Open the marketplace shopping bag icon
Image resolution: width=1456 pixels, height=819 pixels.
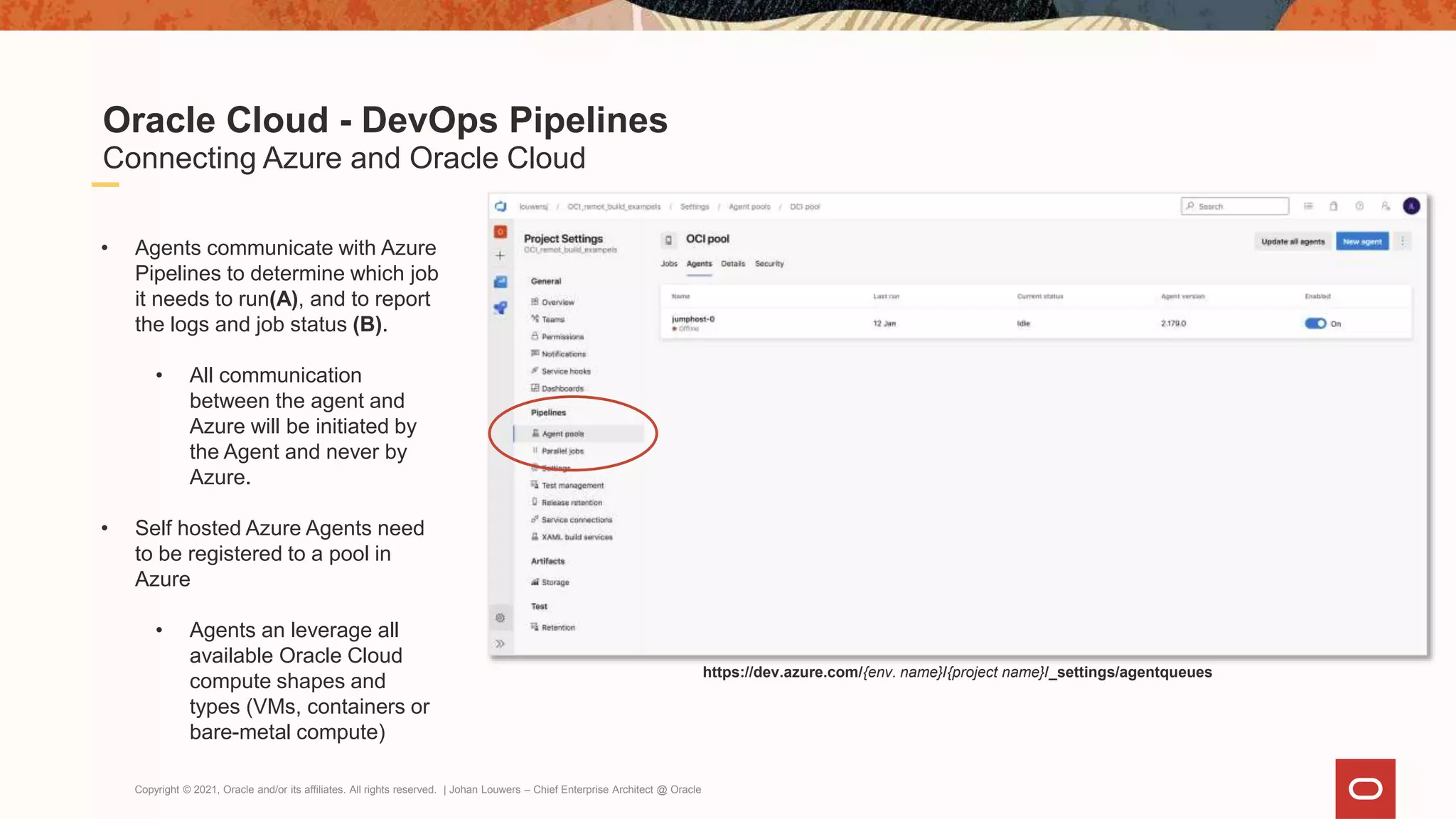(x=1334, y=206)
